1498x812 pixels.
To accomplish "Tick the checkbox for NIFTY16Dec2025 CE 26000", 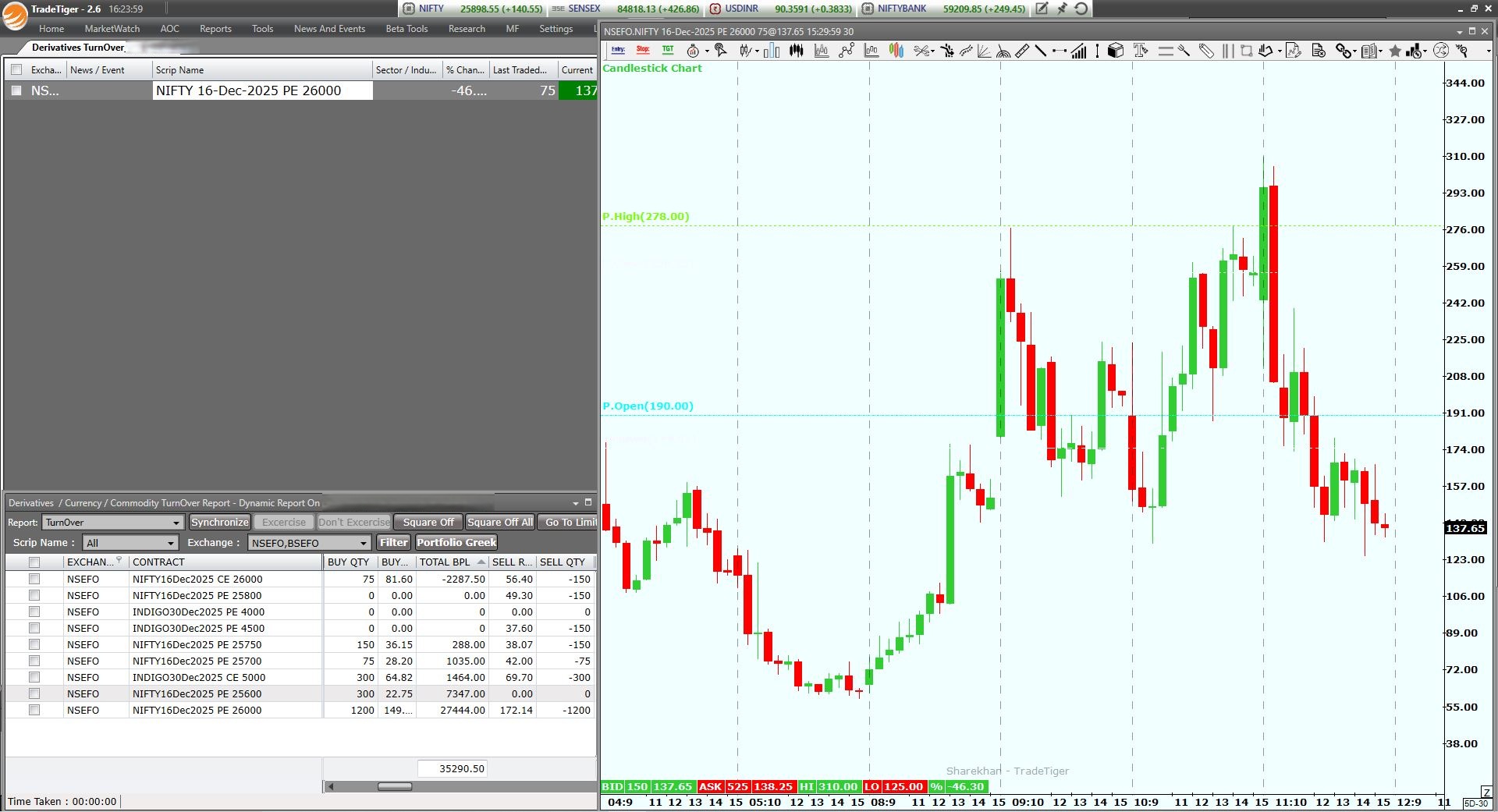I will point(34,579).
